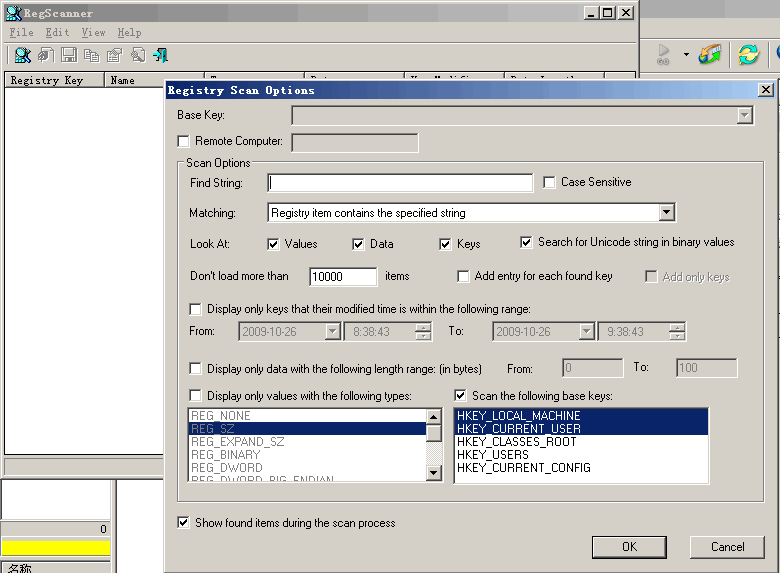Click the floppy disk save icon in RegScanner
This screenshot has height=573, width=780.
point(69,55)
